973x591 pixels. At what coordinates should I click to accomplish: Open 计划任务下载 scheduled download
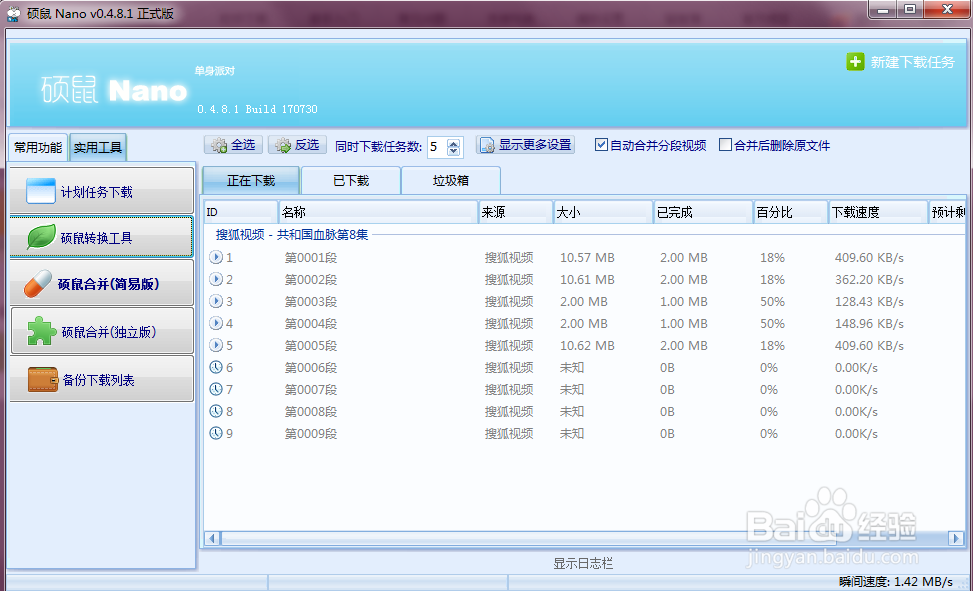point(102,191)
